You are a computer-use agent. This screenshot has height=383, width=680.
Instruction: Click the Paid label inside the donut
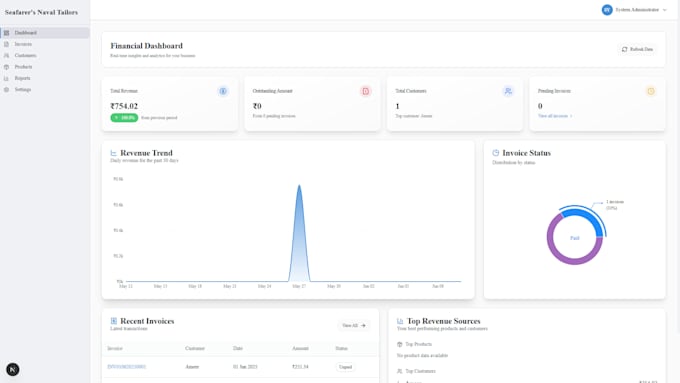[x=575, y=238]
